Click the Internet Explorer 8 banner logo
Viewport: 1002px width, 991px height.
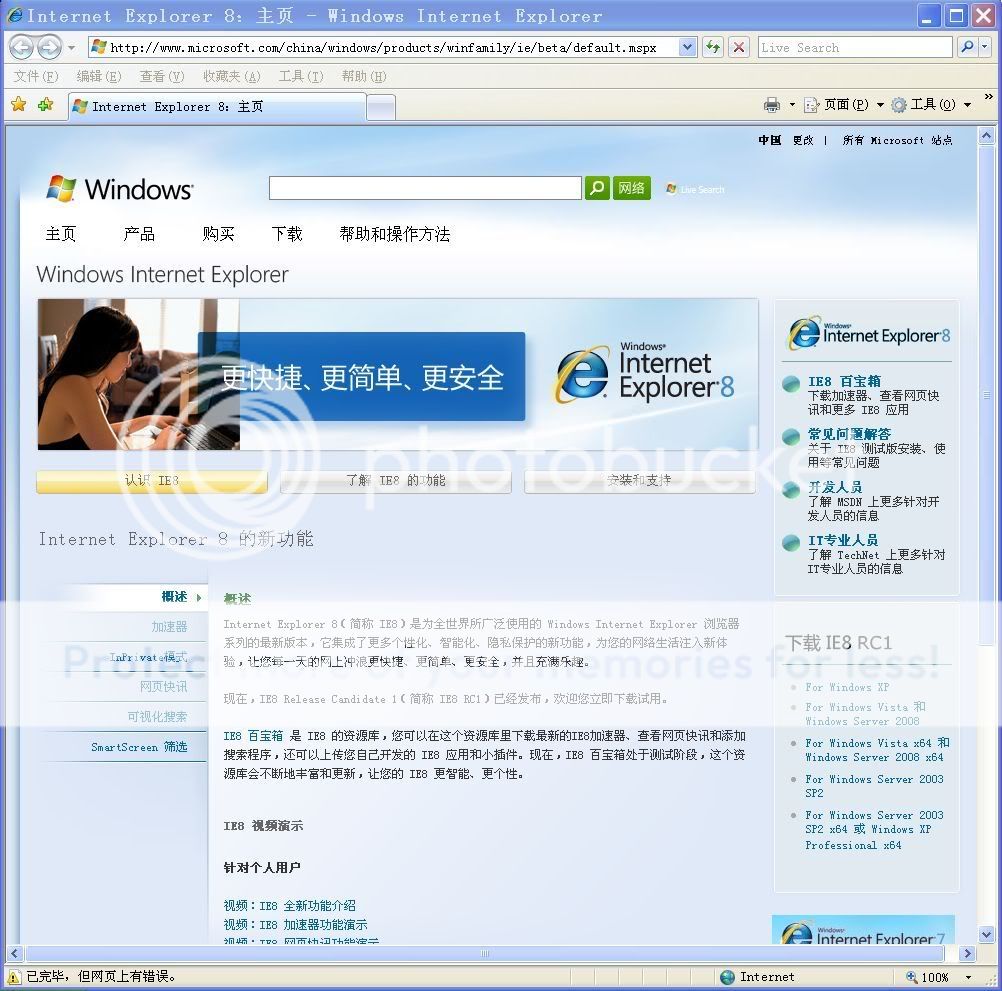(x=645, y=374)
